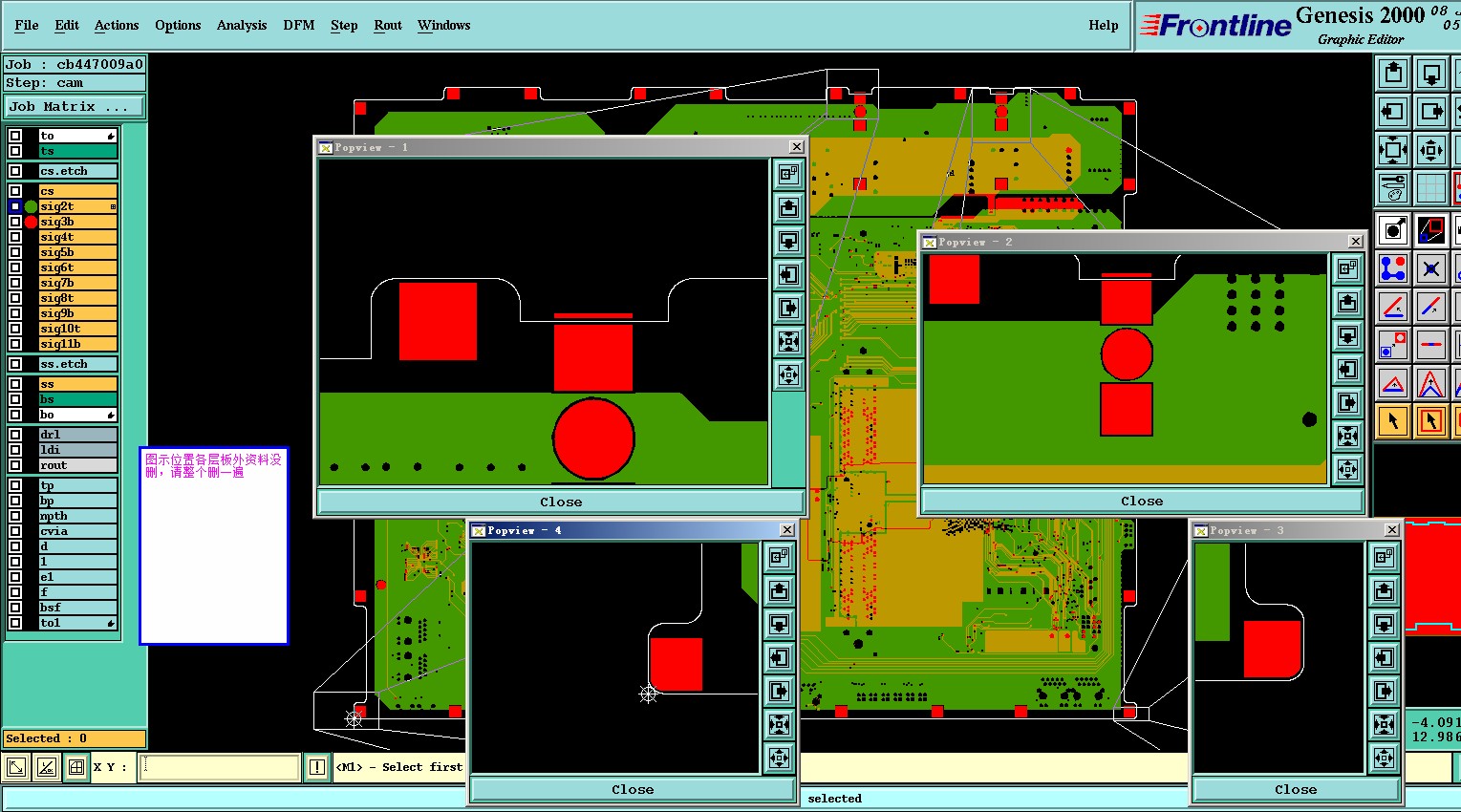Open the Actions menu
This screenshot has width=1461, height=812.
pos(117,25)
